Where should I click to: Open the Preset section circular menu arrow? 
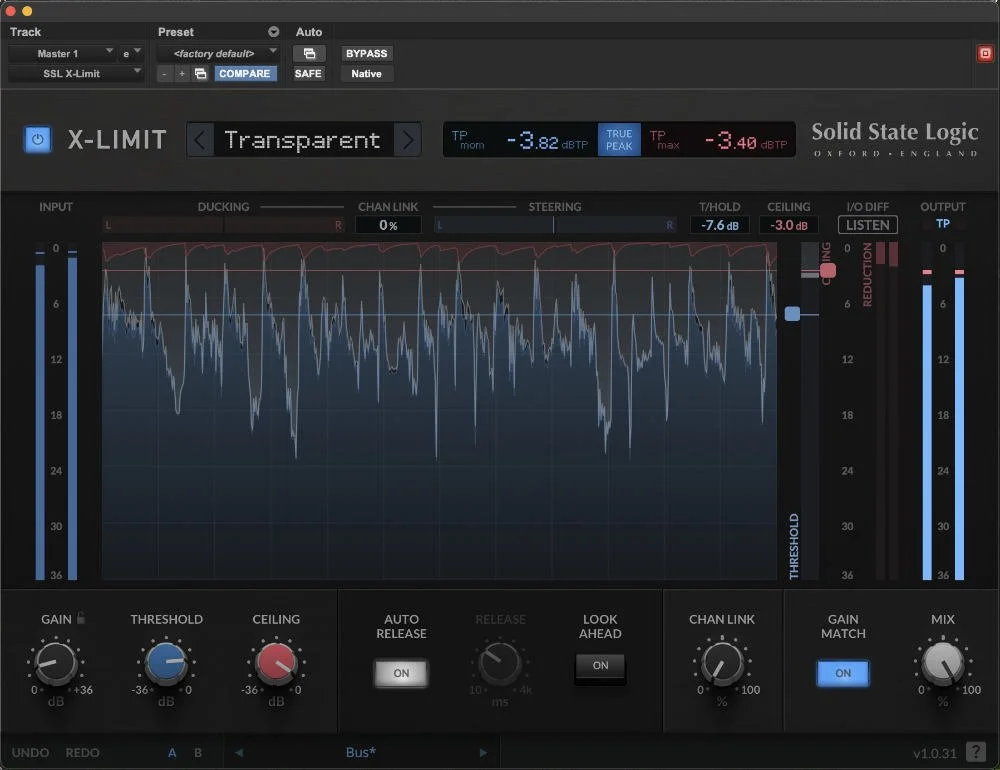(x=274, y=32)
